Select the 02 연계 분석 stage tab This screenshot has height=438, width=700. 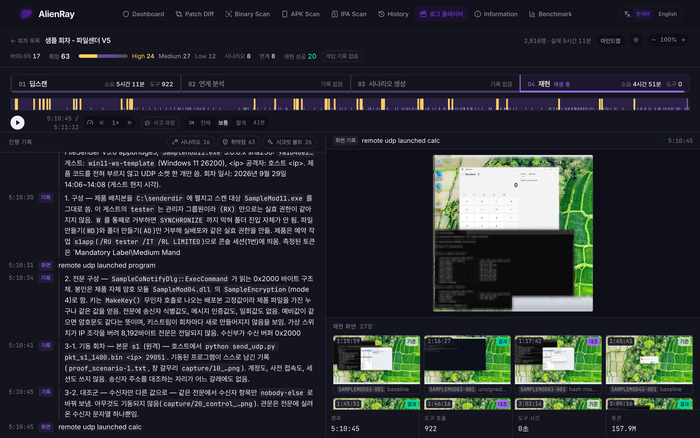coord(266,84)
